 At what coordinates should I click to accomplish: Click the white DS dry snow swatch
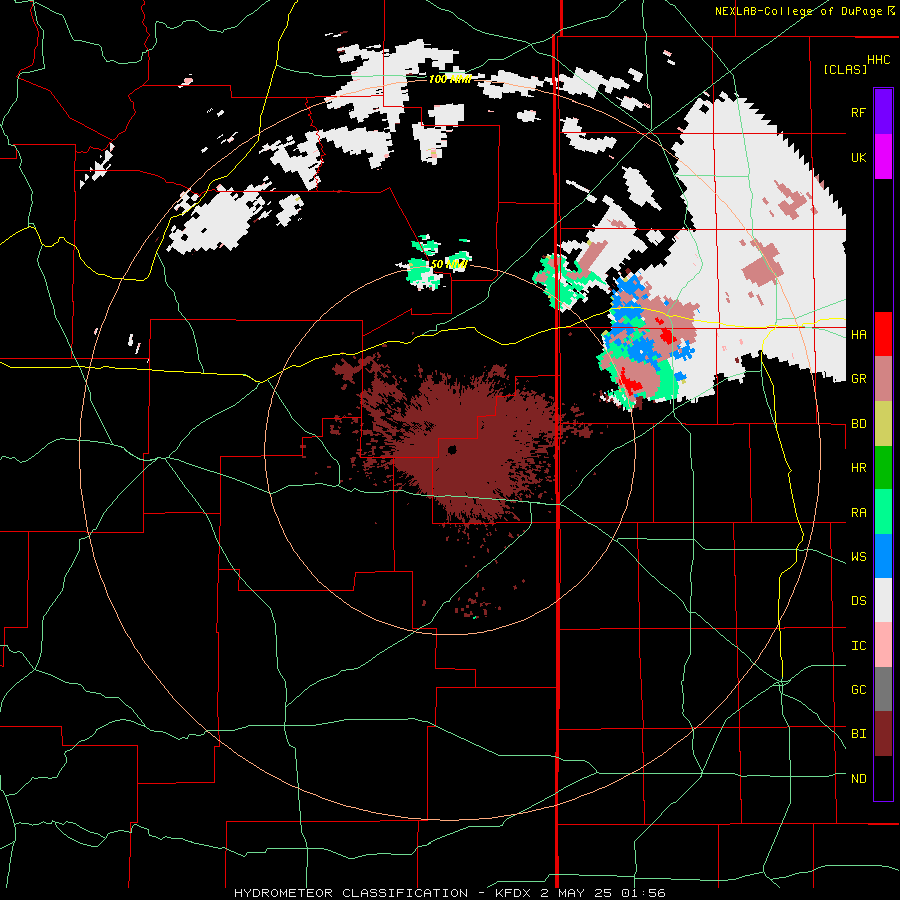pyautogui.click(x=883, y=600)
